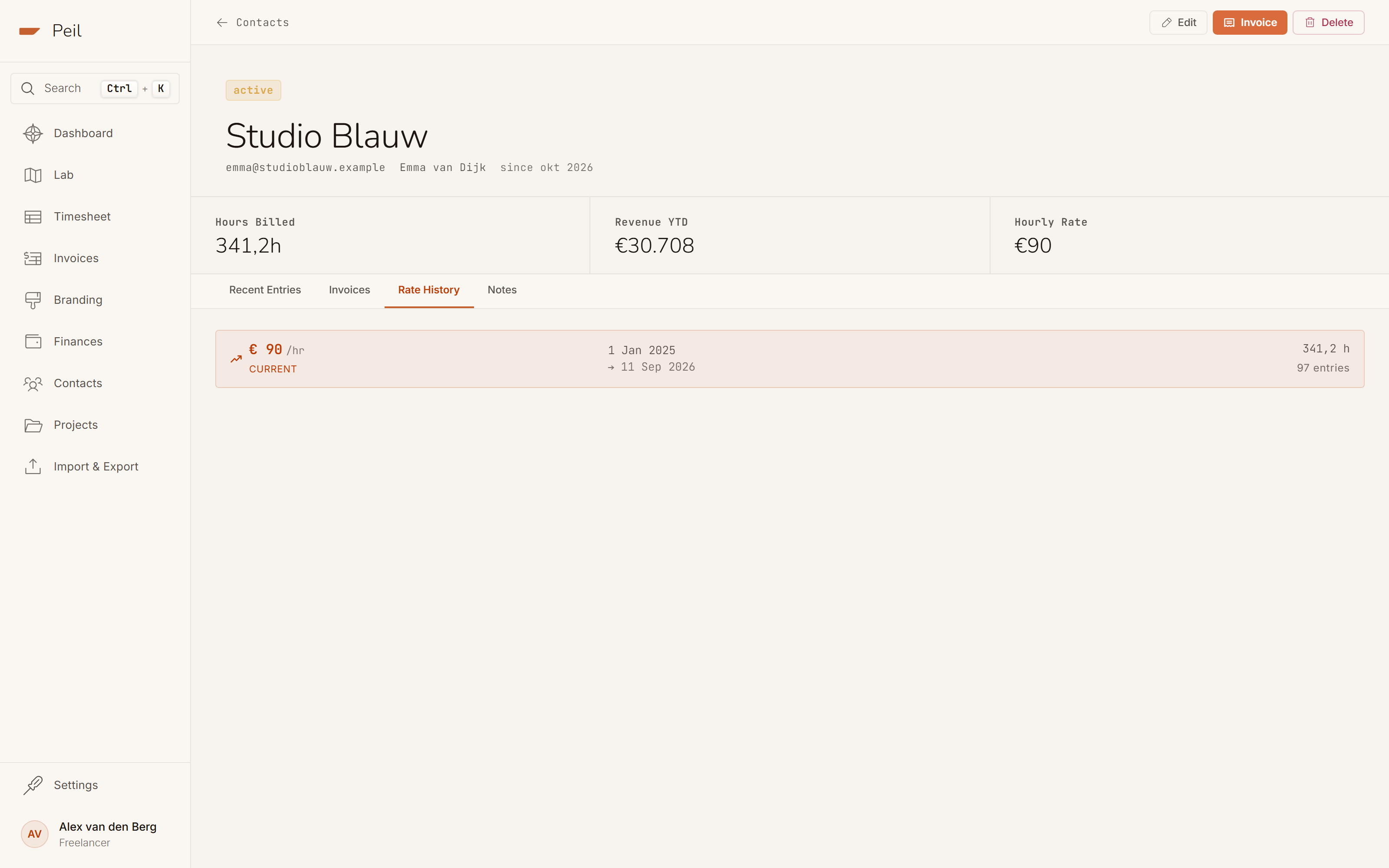Viewport: 1389px width, 868px height.
Task: Open the Notes tab
Action: coord(502,290)
